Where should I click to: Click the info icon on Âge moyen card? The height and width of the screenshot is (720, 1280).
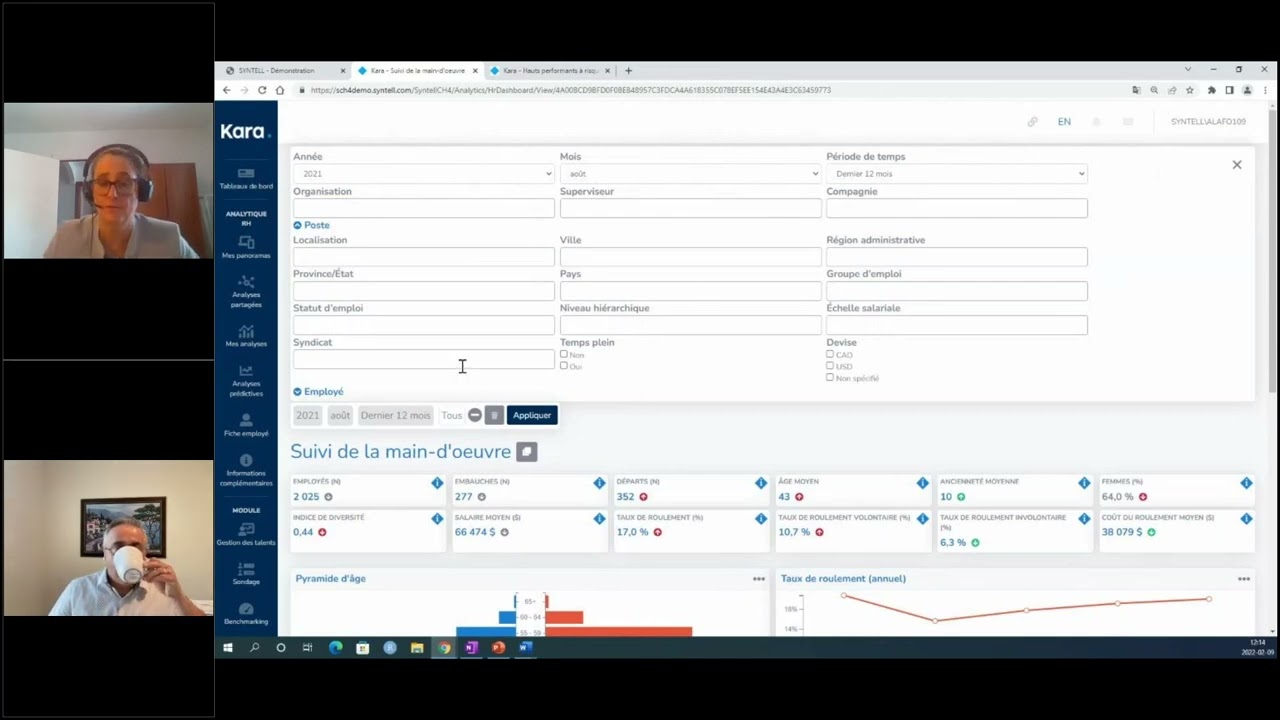point(923,483)
